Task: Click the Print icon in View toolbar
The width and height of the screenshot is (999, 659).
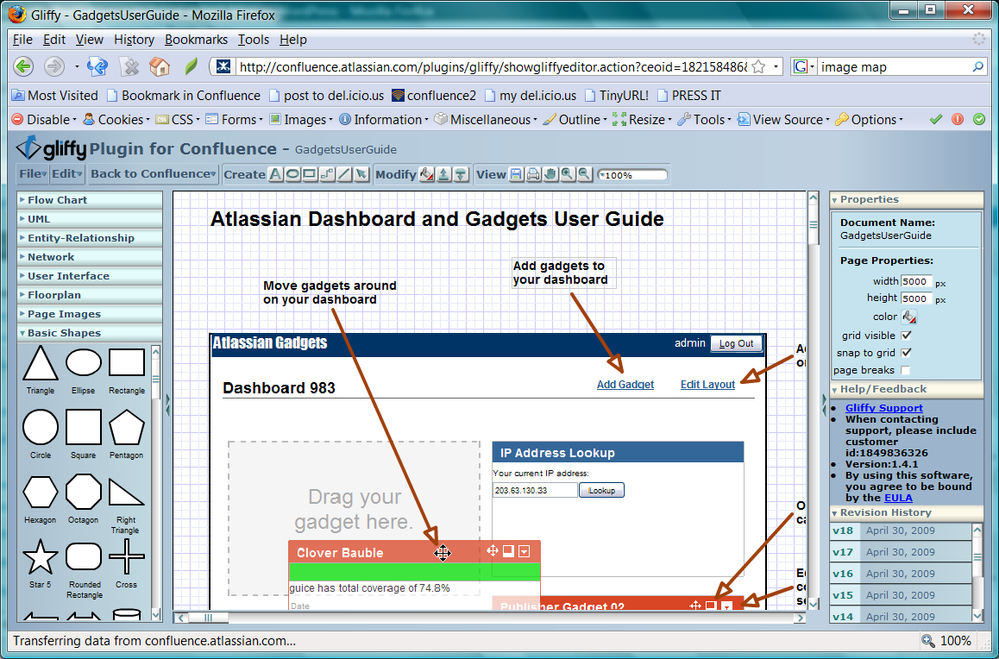Action: tap(534, 174)
